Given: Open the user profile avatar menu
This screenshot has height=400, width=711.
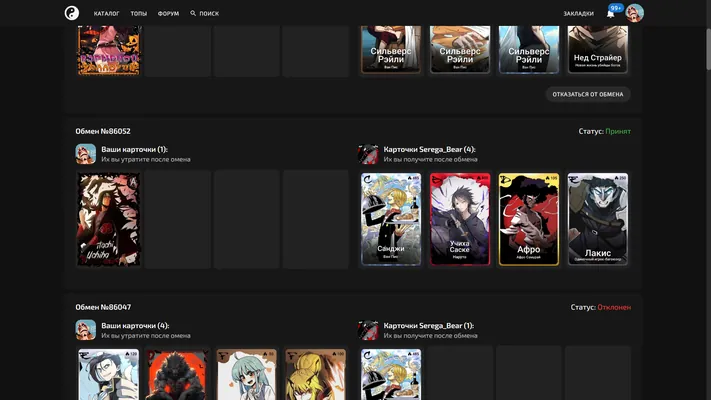Looking at the screenshot, I should point(634,13).
